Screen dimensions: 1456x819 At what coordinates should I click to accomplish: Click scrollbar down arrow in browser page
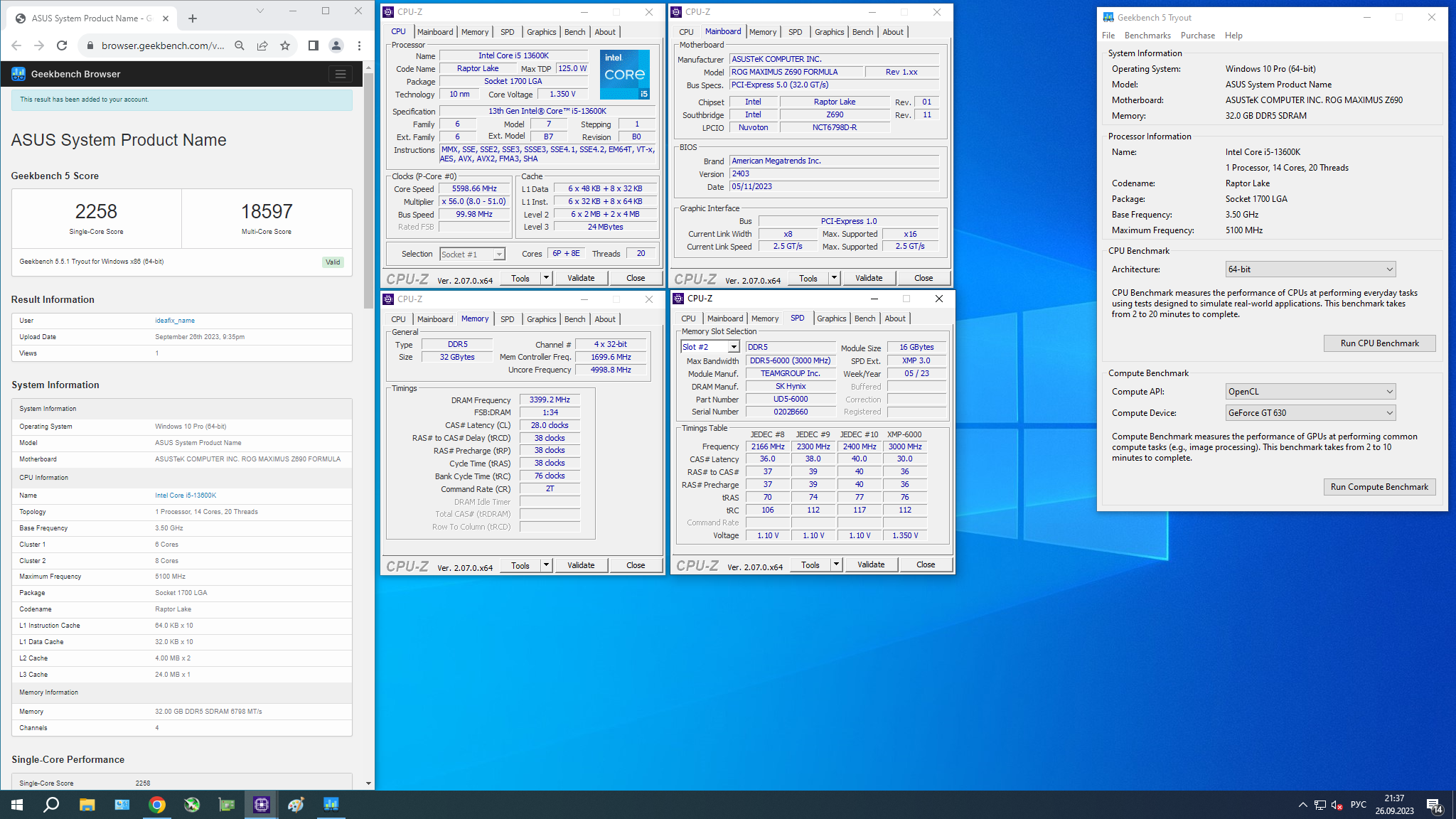pos(368,783)
